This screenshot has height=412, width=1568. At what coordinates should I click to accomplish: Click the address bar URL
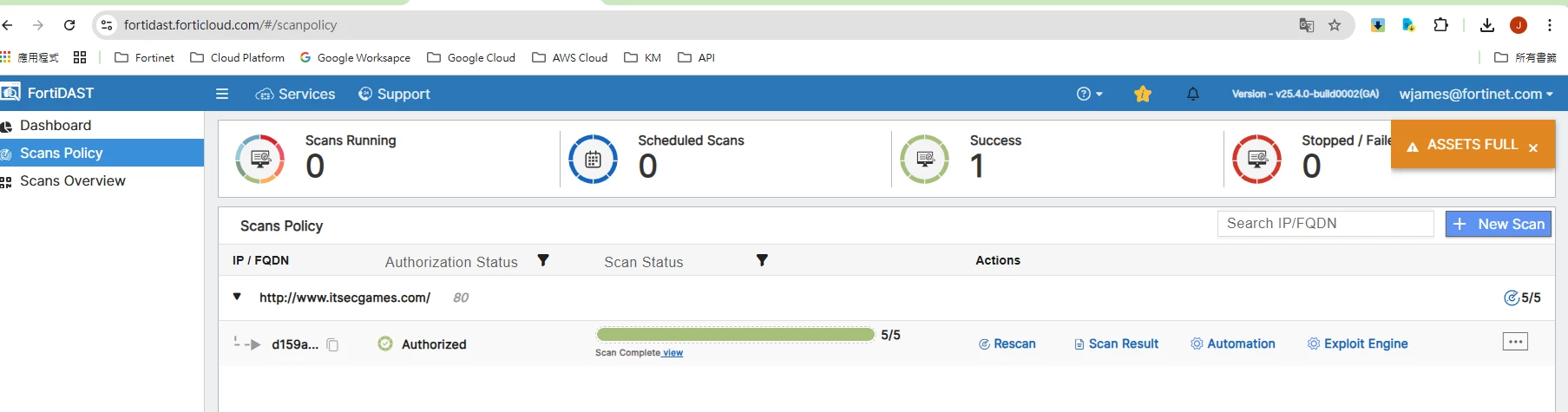(x=230, y=25)
